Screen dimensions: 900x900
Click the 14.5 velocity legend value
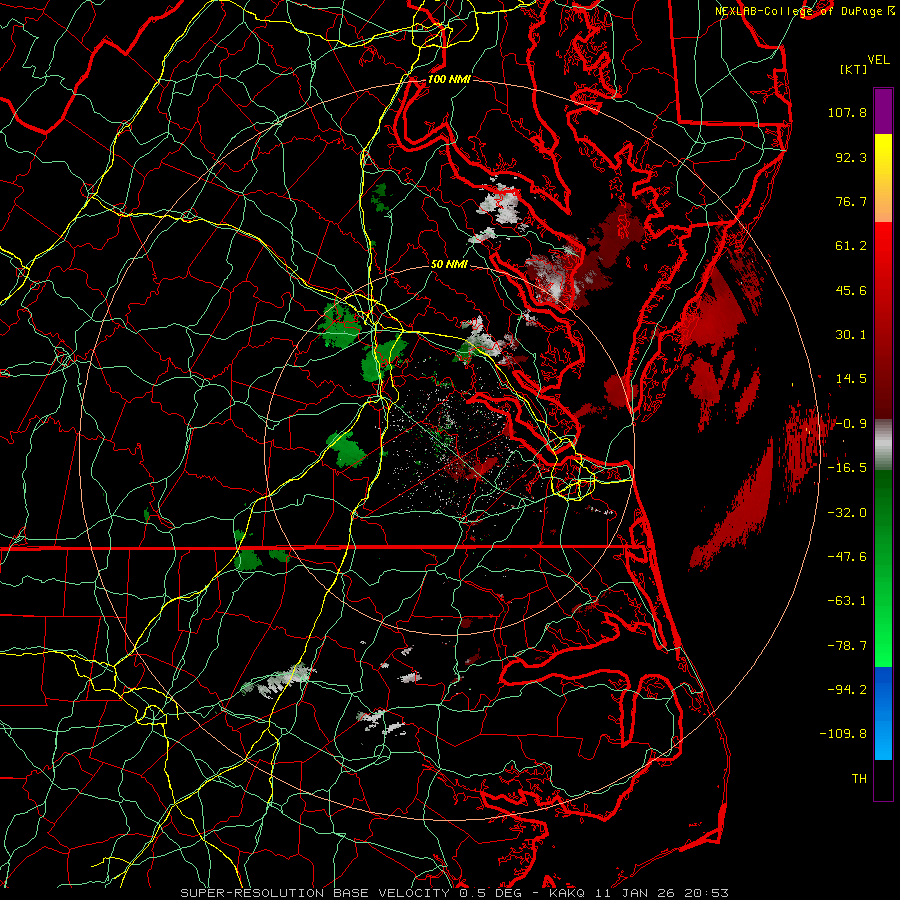click(x=851, y=379)
